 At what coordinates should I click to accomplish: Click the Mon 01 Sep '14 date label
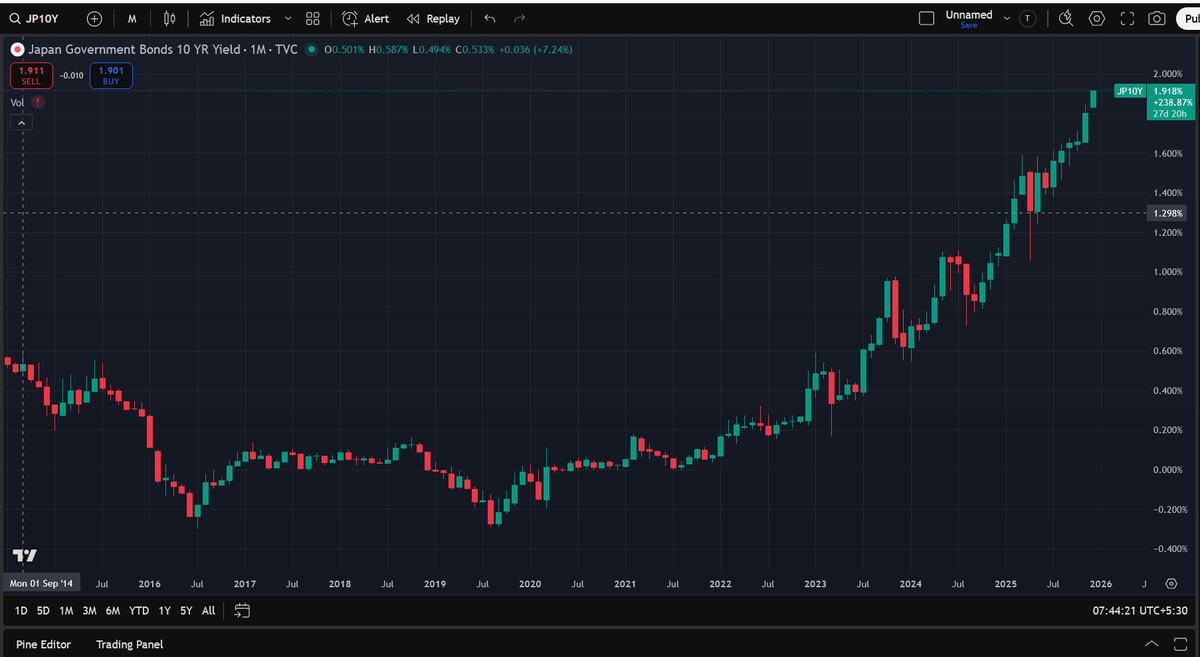point(40,583)
